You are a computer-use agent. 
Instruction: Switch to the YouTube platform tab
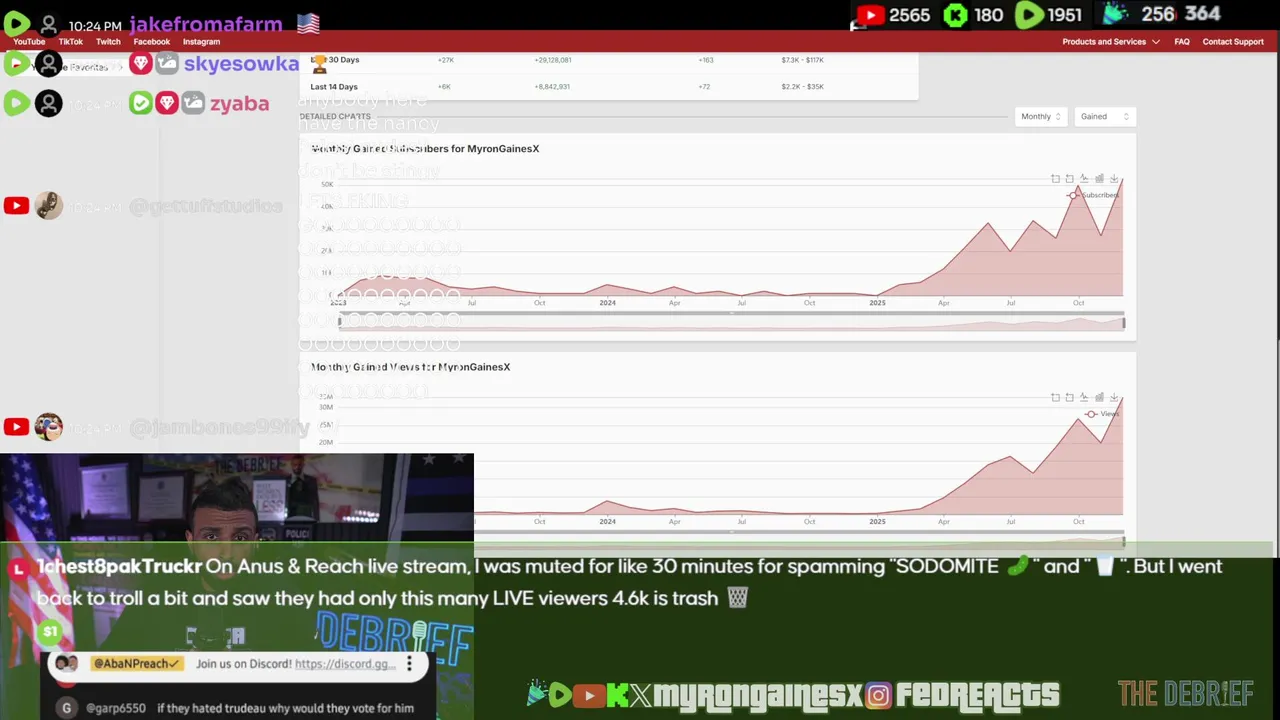tap(29, 42)
